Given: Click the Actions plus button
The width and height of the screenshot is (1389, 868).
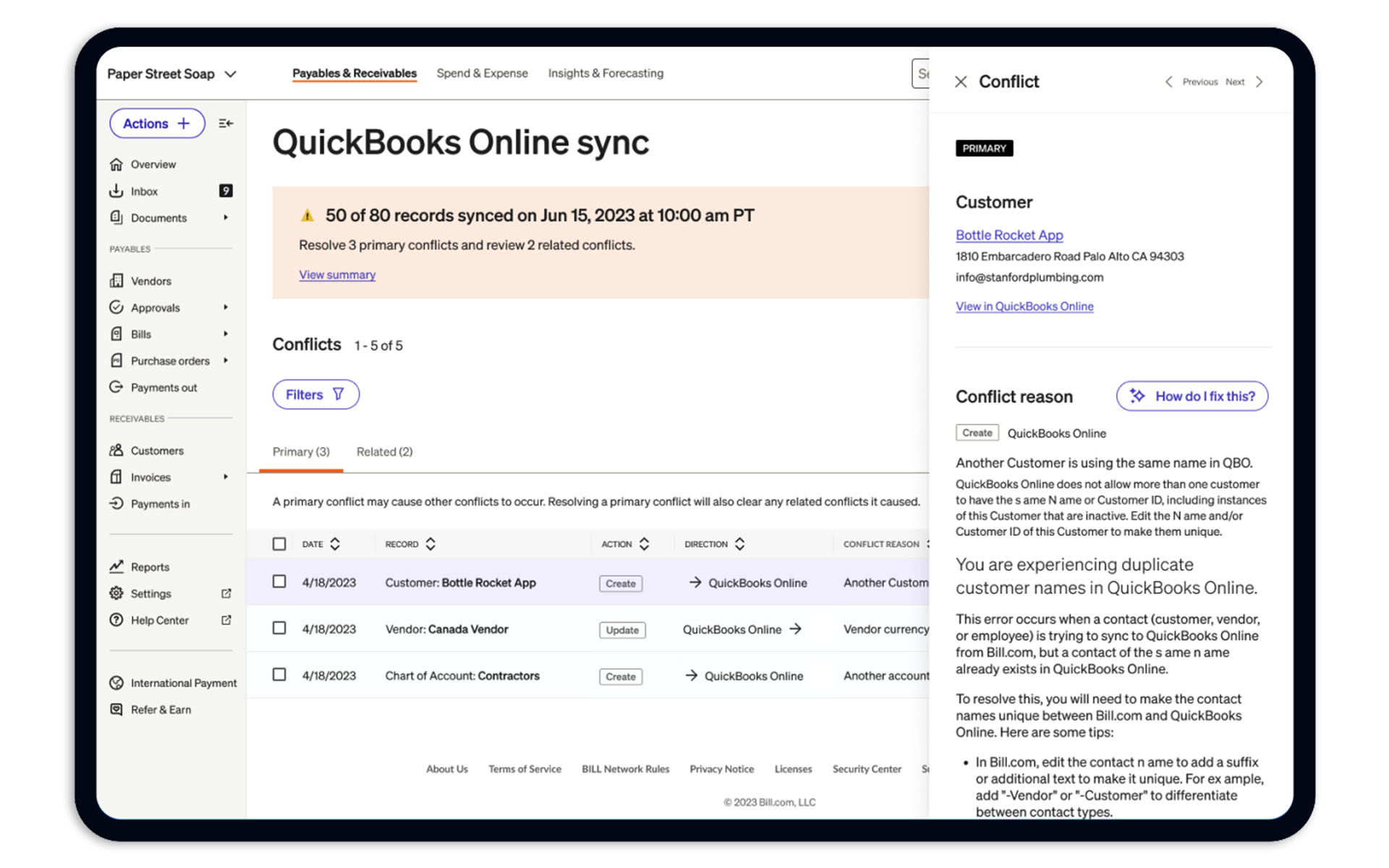Looking at the screenshot, I should point(157,124).
